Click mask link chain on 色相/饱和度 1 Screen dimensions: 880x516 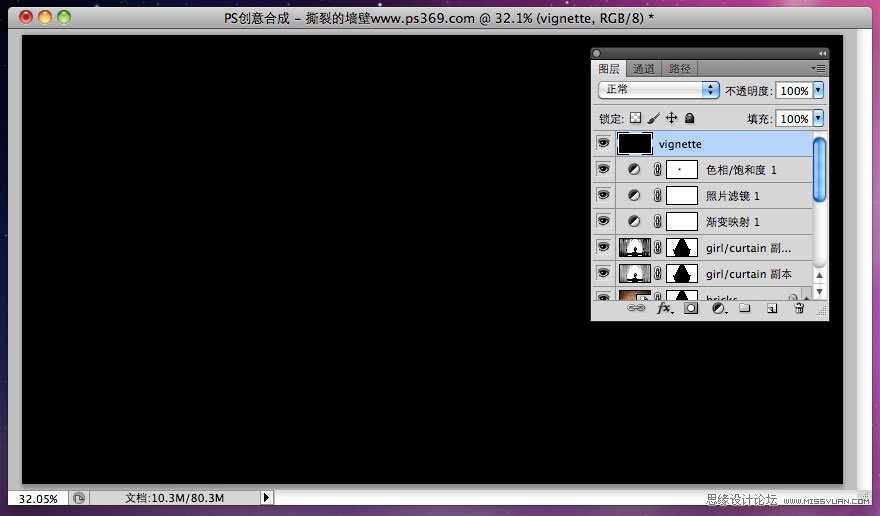[x=657, y=169]
